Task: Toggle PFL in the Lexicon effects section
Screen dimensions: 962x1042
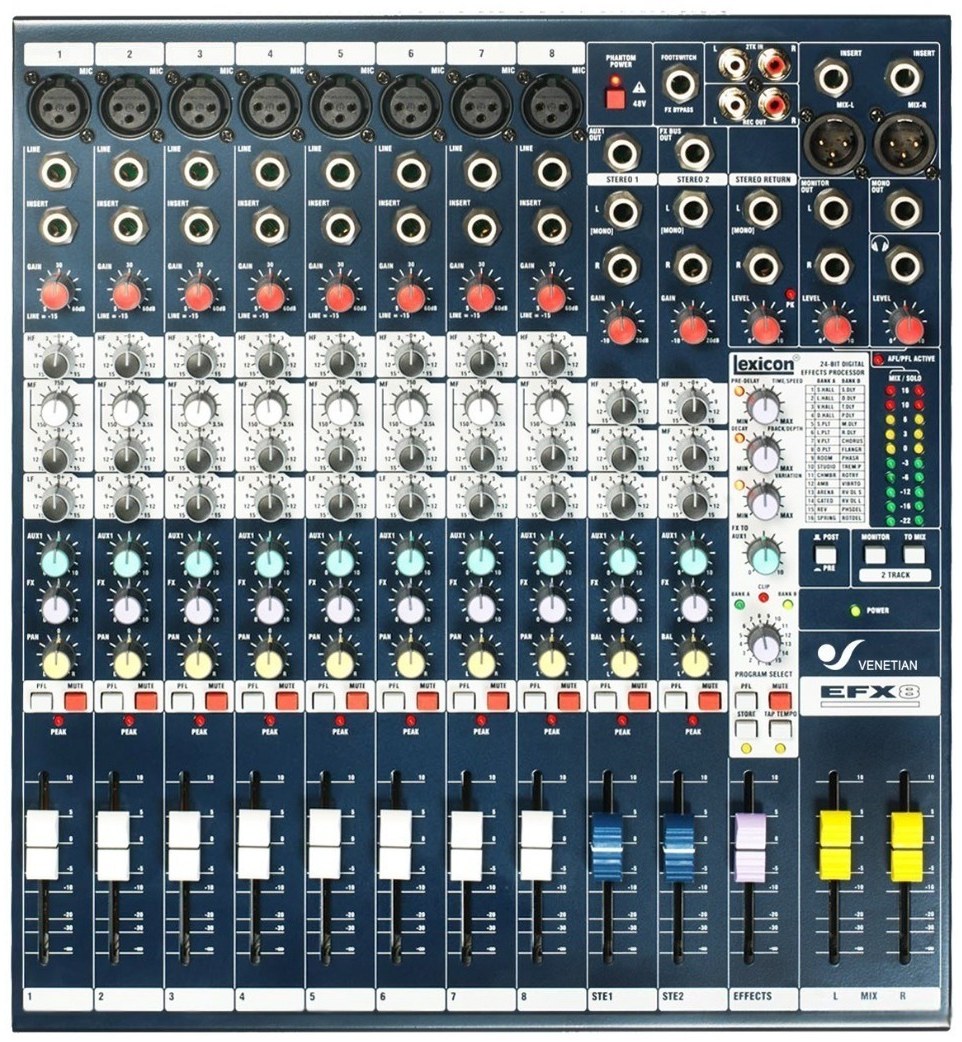Action: (745, 700)
